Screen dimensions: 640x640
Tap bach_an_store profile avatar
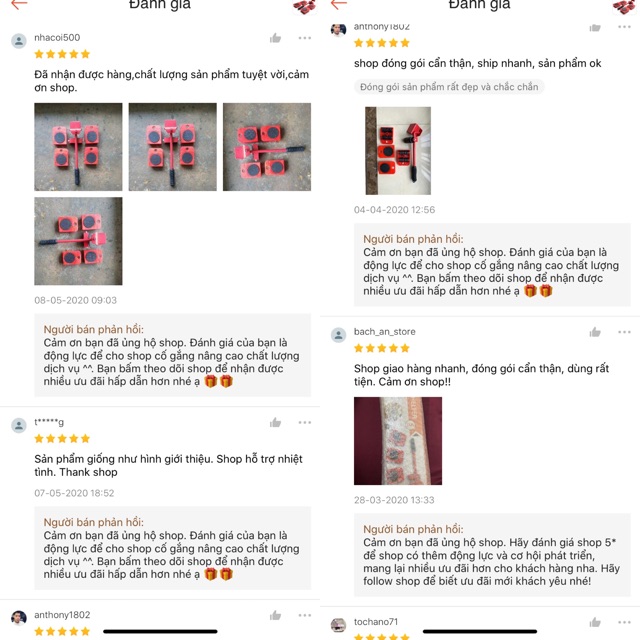point(338,335)
